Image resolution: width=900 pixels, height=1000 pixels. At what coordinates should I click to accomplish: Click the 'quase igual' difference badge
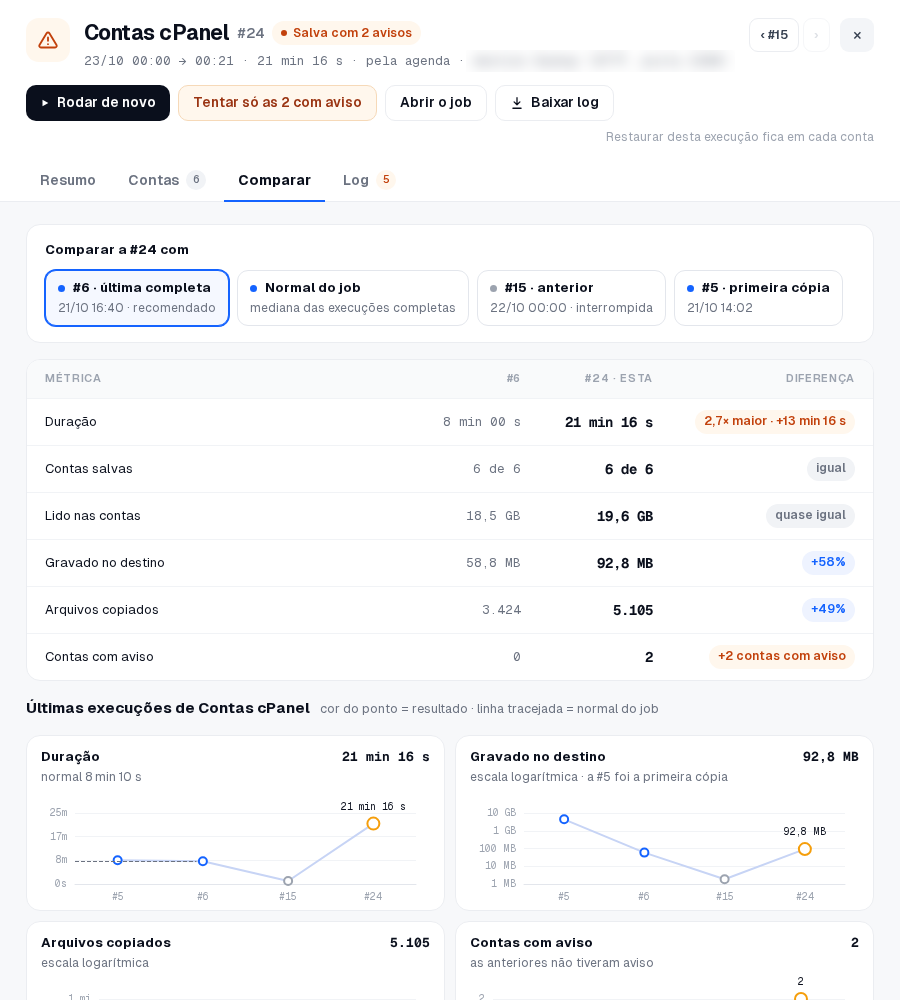(x=810, y=516)
